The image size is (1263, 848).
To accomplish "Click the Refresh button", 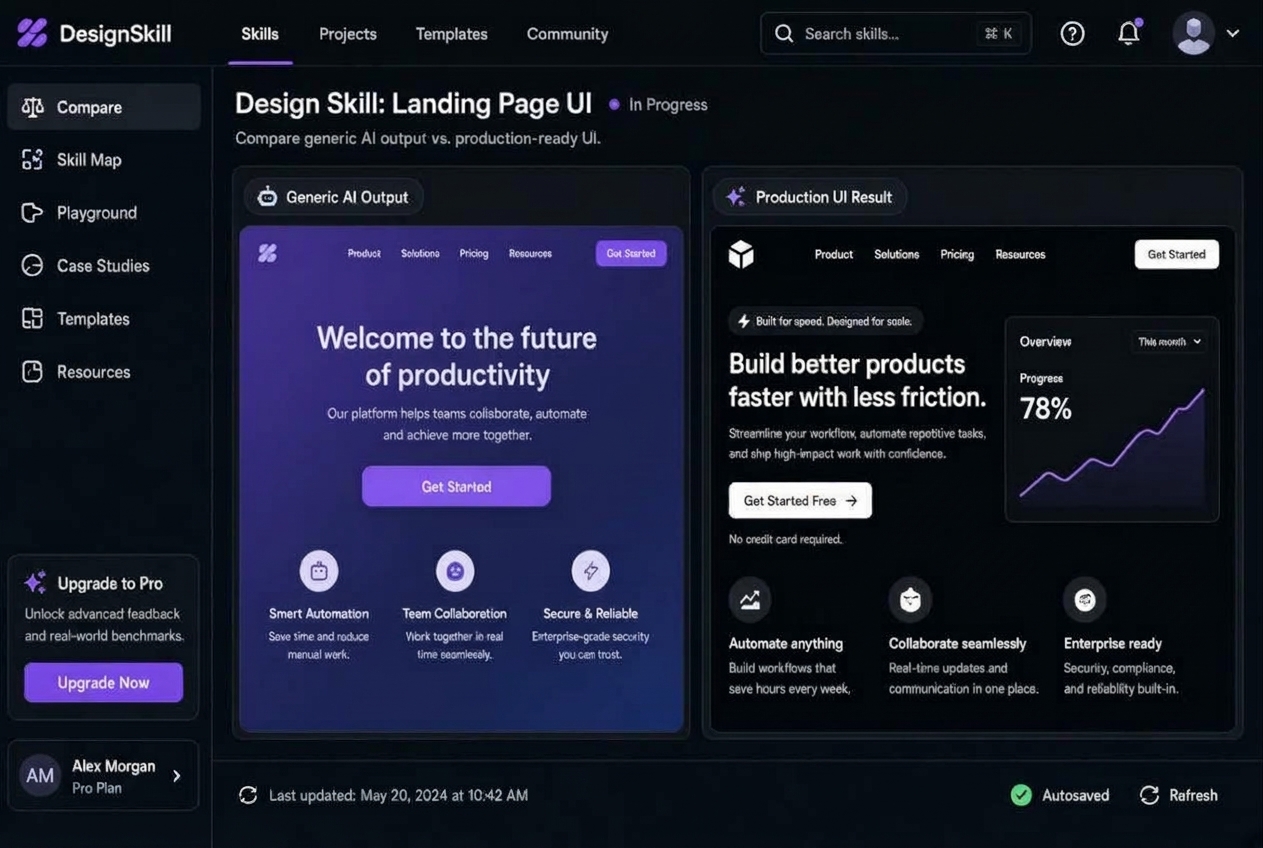I will [1179, 795].
